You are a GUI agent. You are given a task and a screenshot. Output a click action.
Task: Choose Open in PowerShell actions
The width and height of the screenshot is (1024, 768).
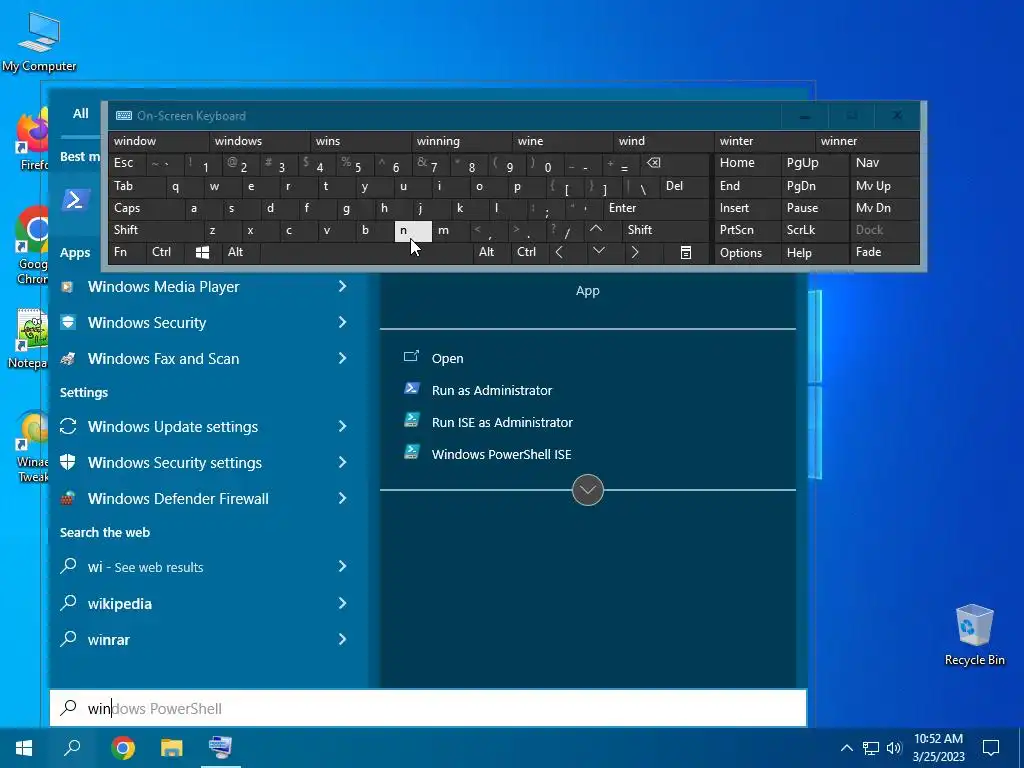pyautogui.click(x=447, y=359)
